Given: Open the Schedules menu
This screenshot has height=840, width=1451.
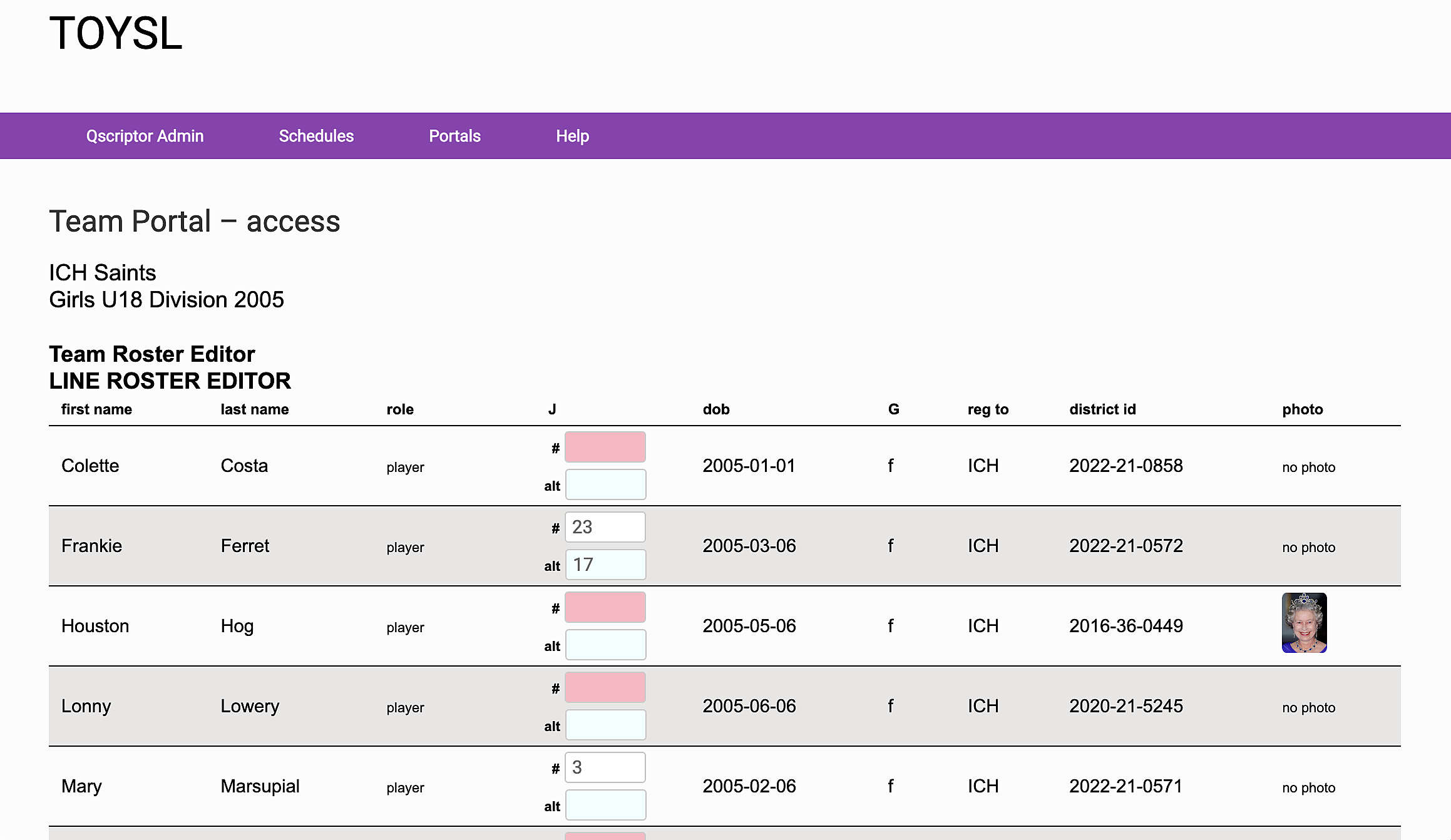Looking at the screenshot, I should [x=315, y=135].
